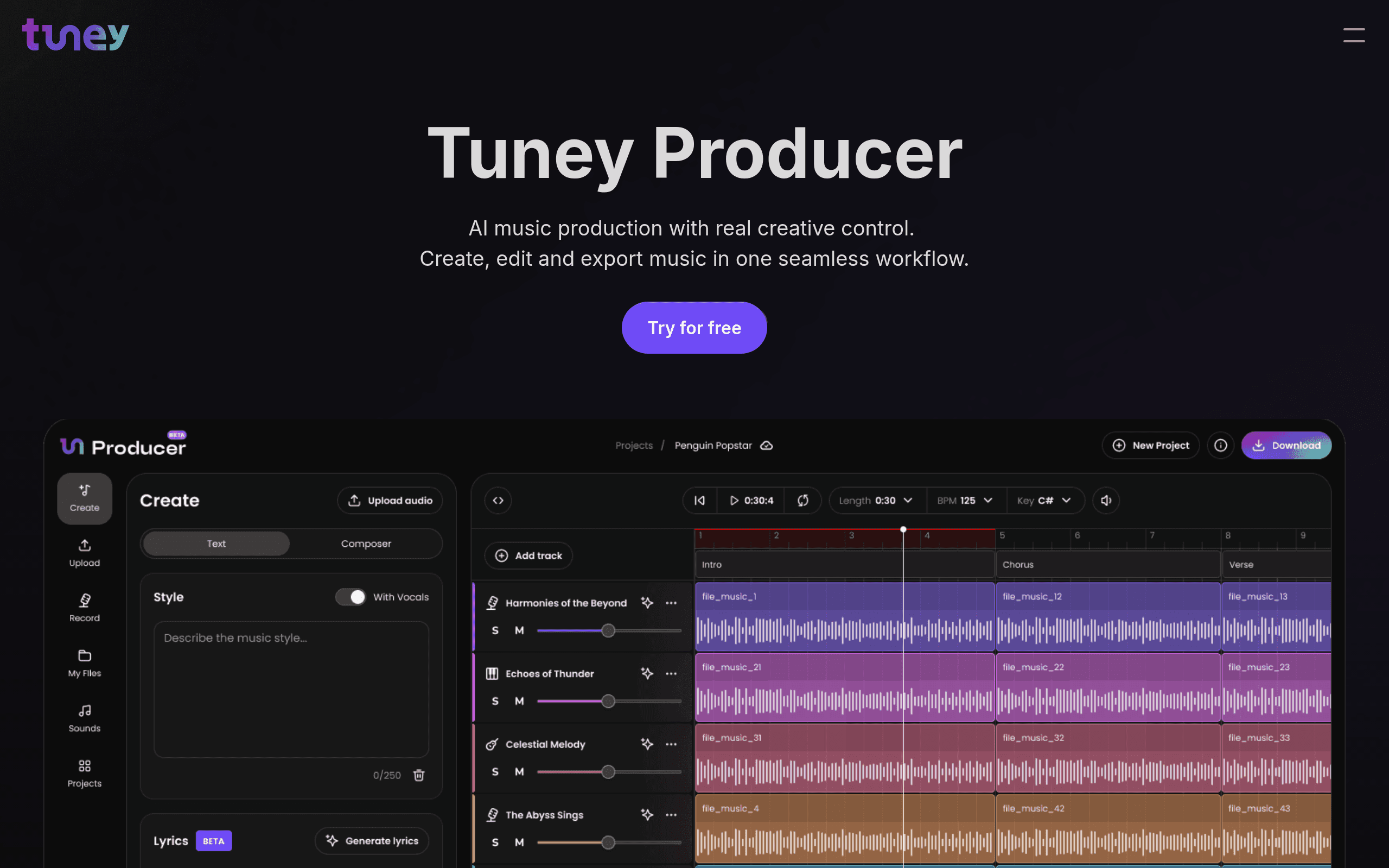Mute the Echoes of Thunder track
Image resolution: width=1389 pixels, height=868 pixels.
tap(519, 701)
